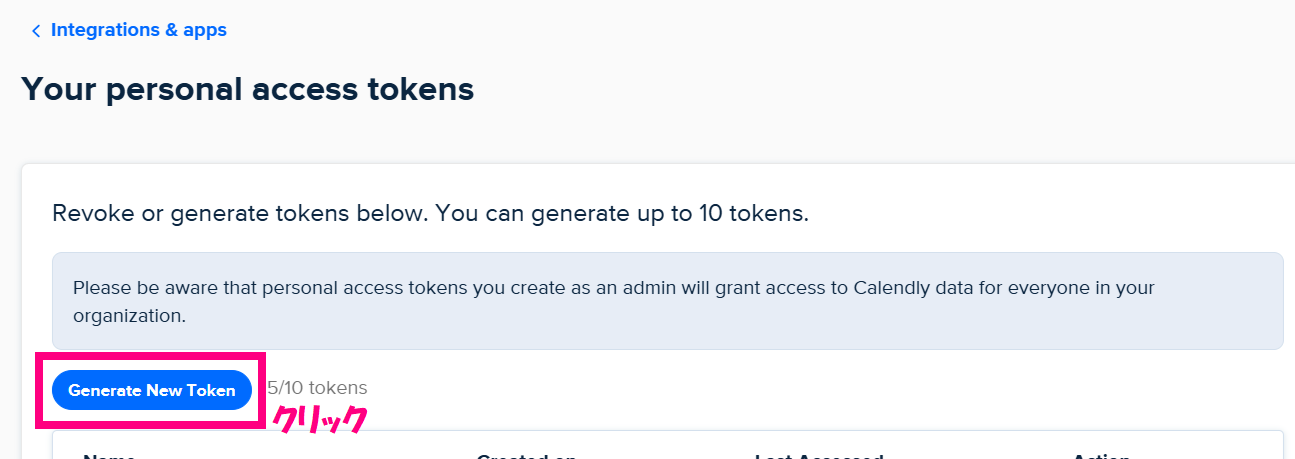Click 'Please be aware' at banner start
The image size is (1295, 459).
[x=135, y=288]
